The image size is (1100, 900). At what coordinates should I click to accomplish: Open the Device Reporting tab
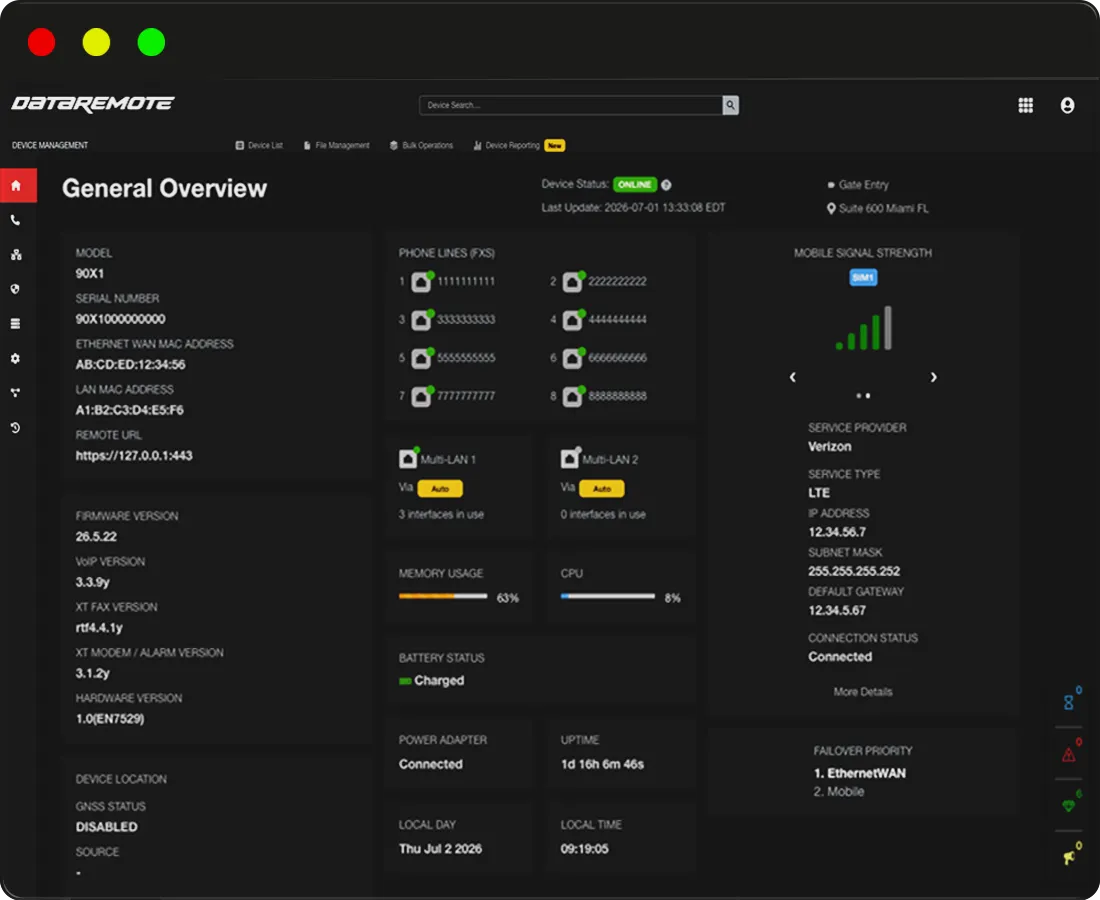[507, 145]
